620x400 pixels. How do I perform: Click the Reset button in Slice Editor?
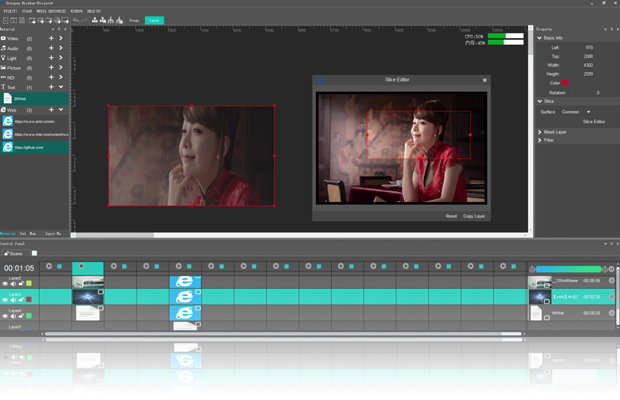(451, 216)
